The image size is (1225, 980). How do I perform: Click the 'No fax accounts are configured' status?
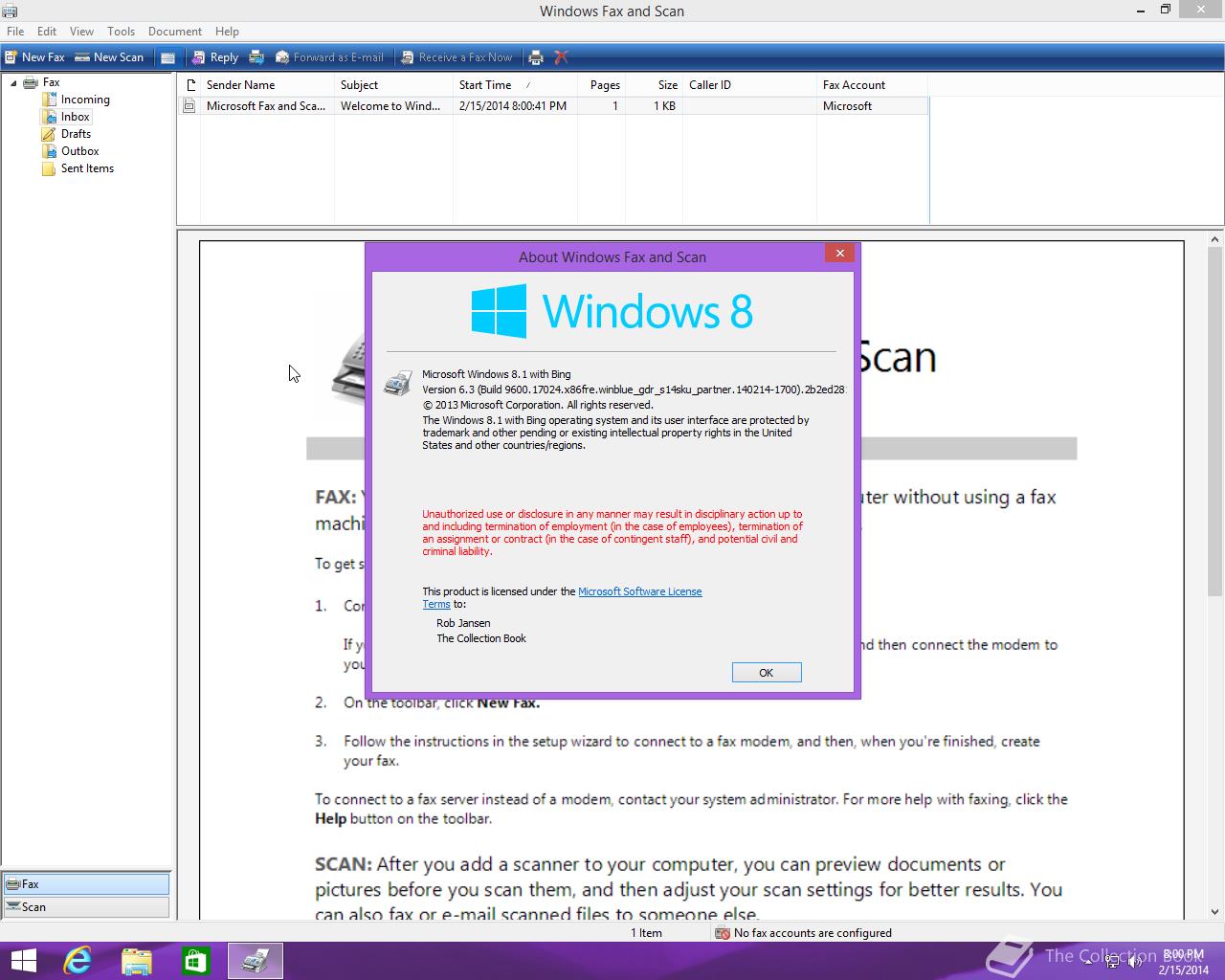804,933
